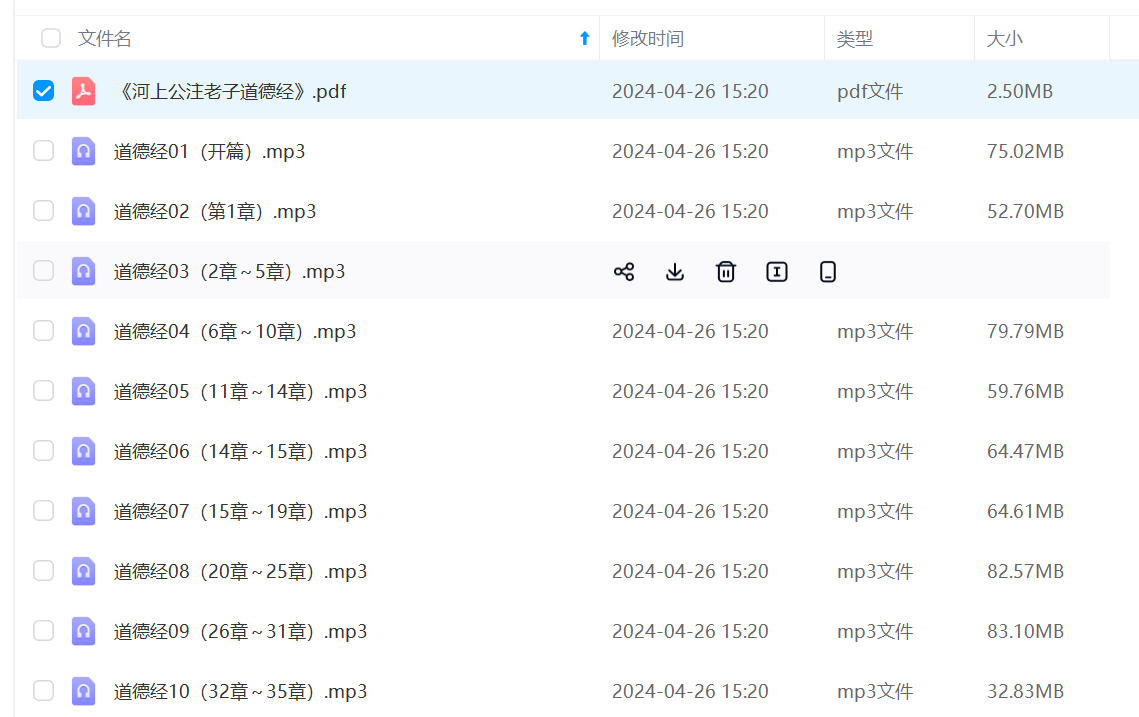This screenshot has width=1139, height=717.
Task: Open 道德经02（第1章）.mp3 file name
Action: pos(215,211)
